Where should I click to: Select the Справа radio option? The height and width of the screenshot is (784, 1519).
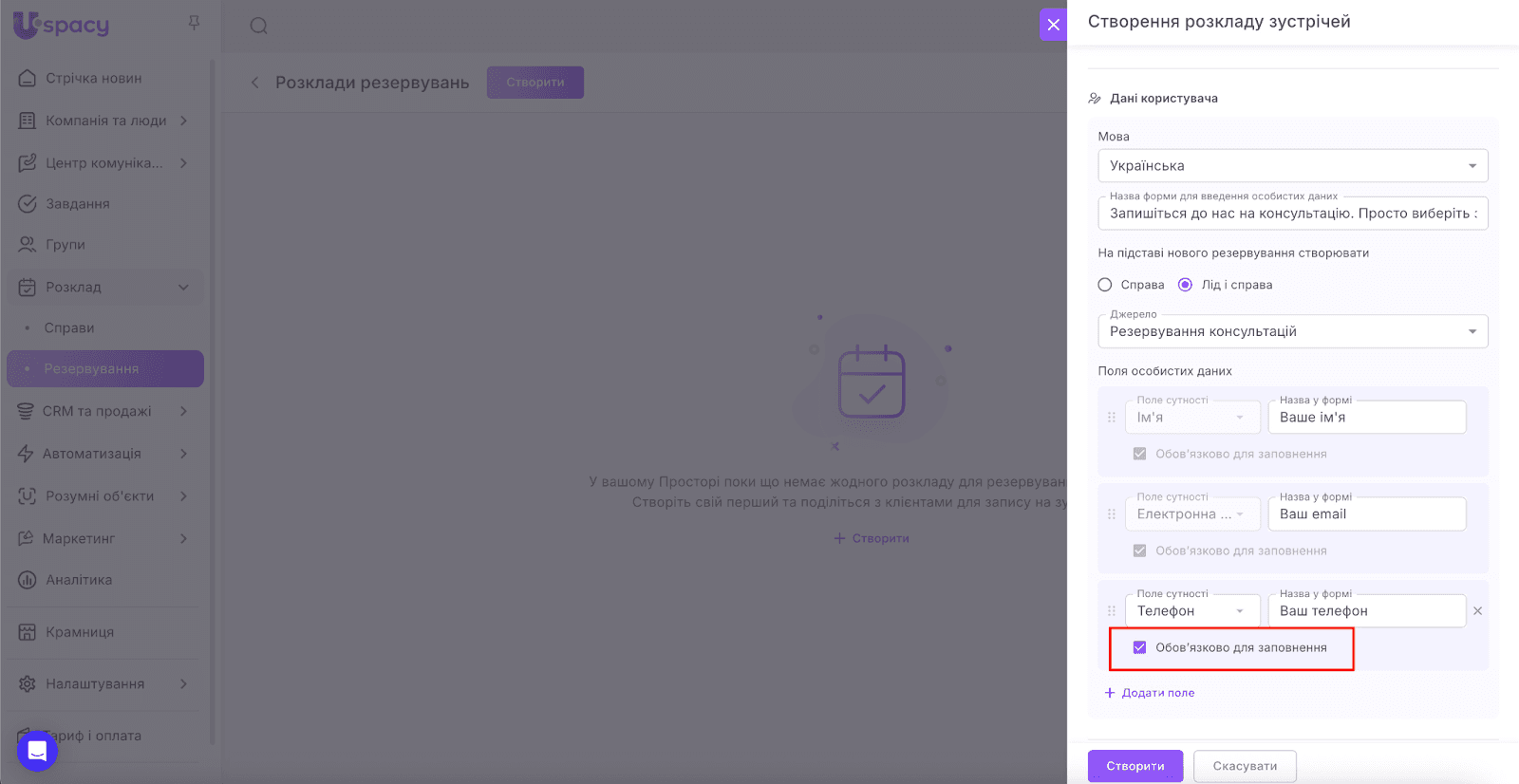pos(1105,285)
